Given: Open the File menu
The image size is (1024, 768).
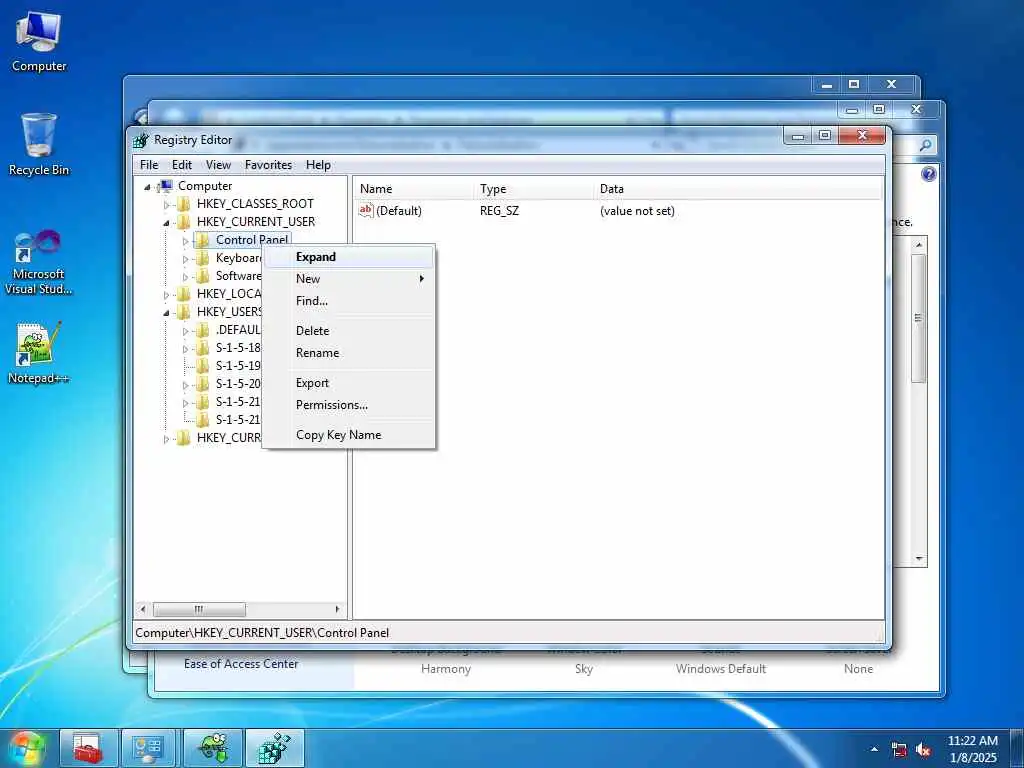Looking at the screenshot, I should pos(149,165).
